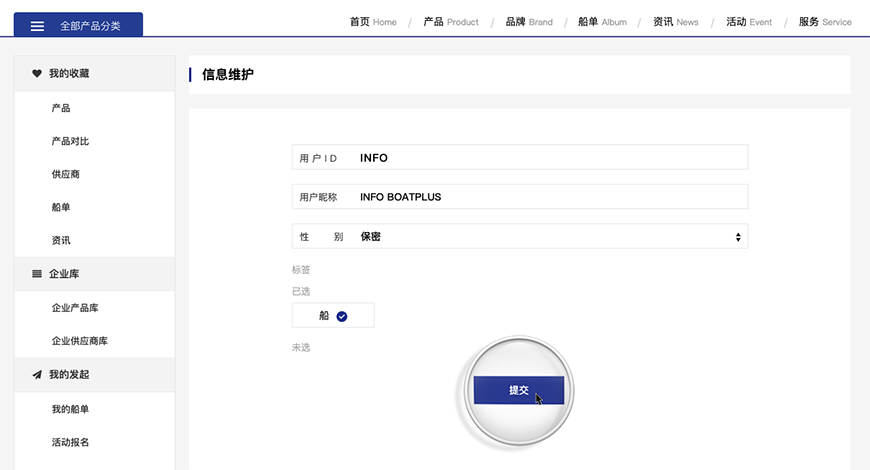
Task: Click the 用户昵称 nickname input field
Action: pyautogui.click(x=550, y=197)
